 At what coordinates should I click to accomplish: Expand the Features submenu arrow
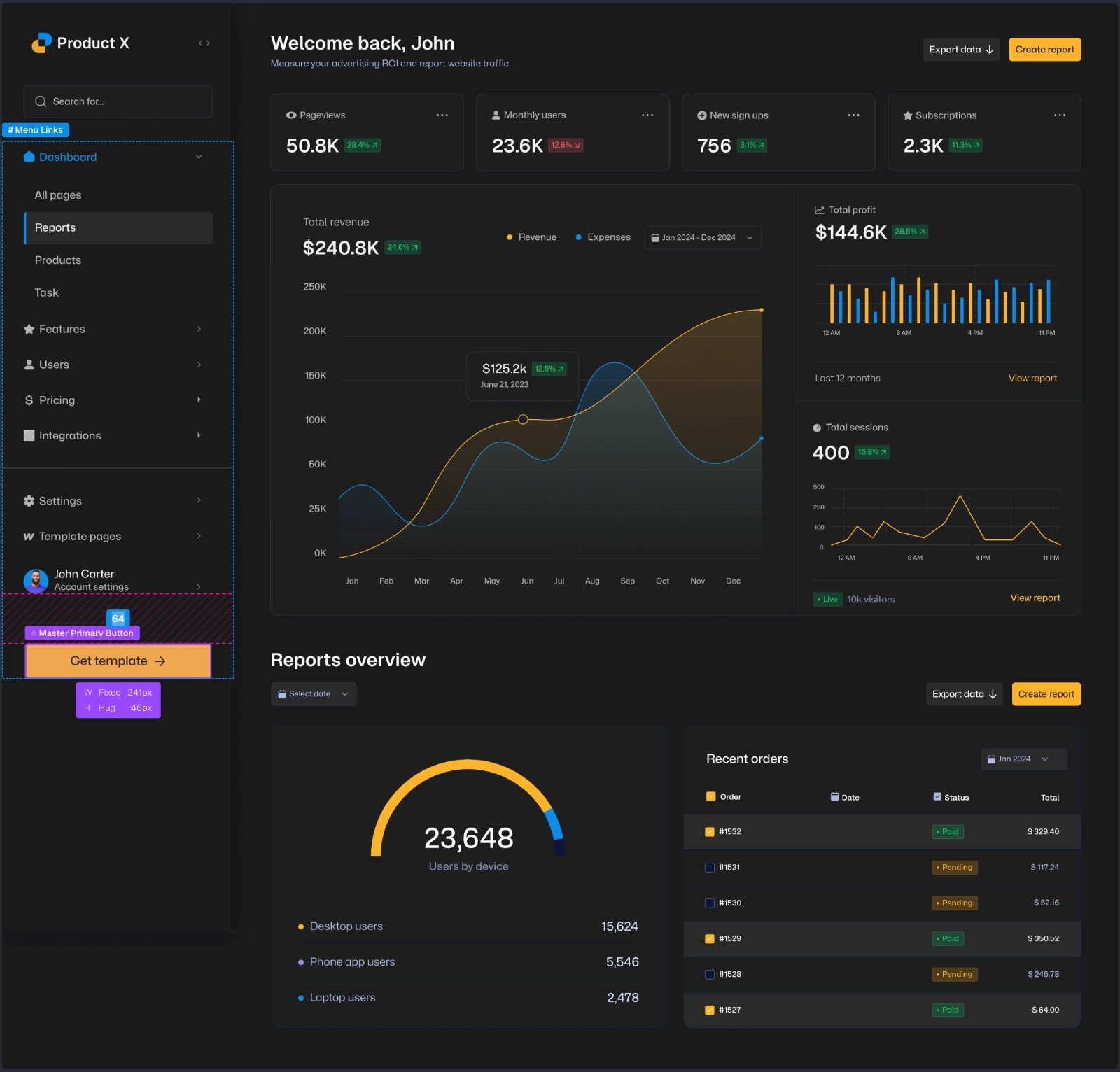pos(199,329)
